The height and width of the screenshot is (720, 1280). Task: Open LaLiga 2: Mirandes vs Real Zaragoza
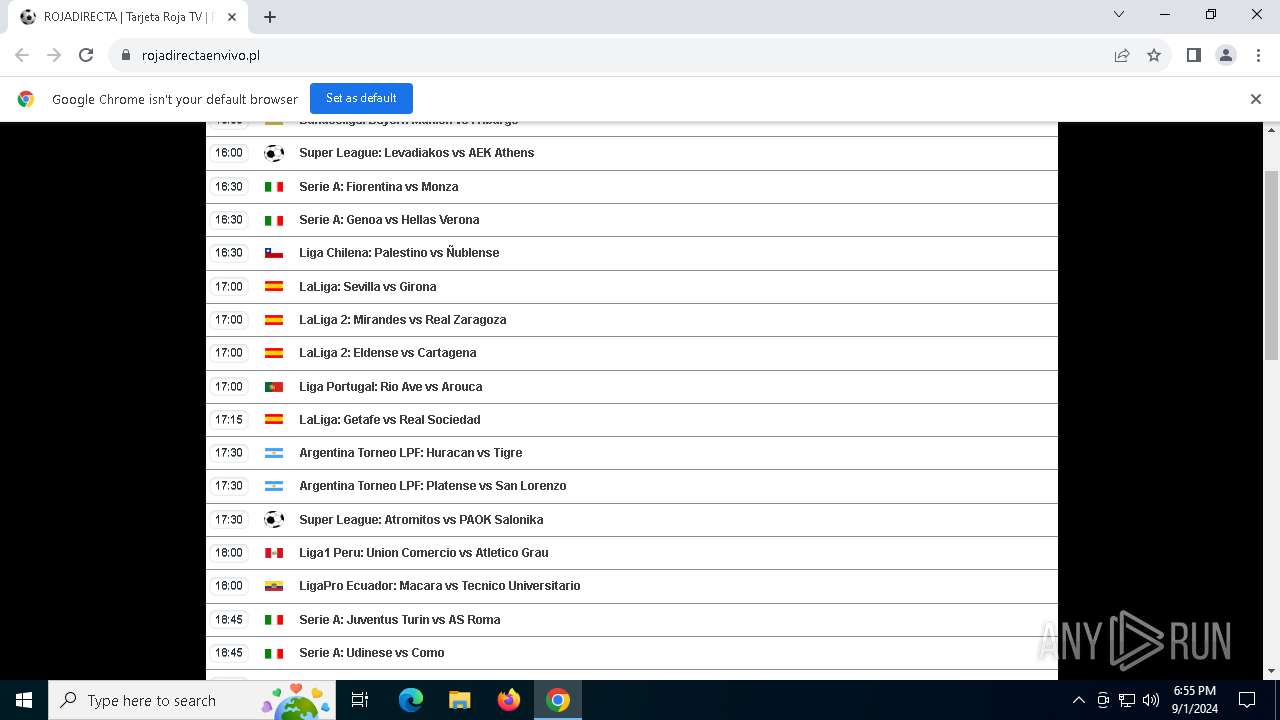[x=632, y=320]
